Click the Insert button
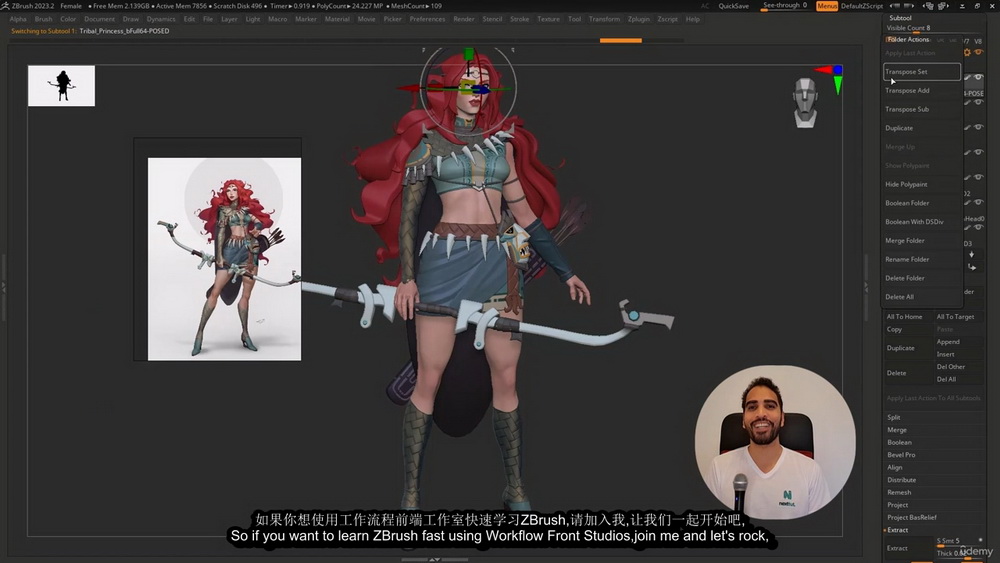This screenshot has width=1000, height=563. 959,354
